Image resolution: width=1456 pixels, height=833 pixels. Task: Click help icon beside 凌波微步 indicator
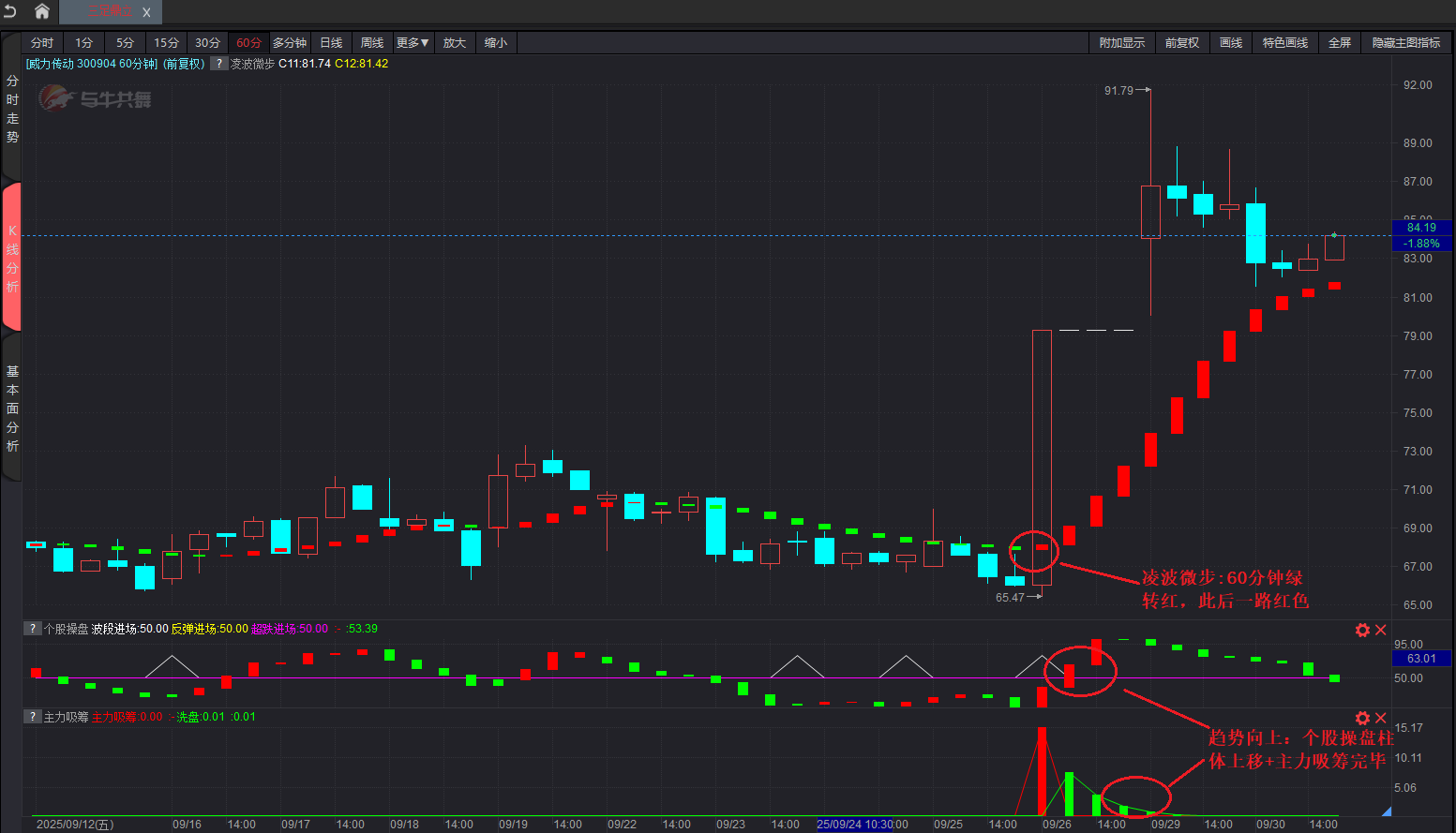pyautogui.click(x=218, y=64)
